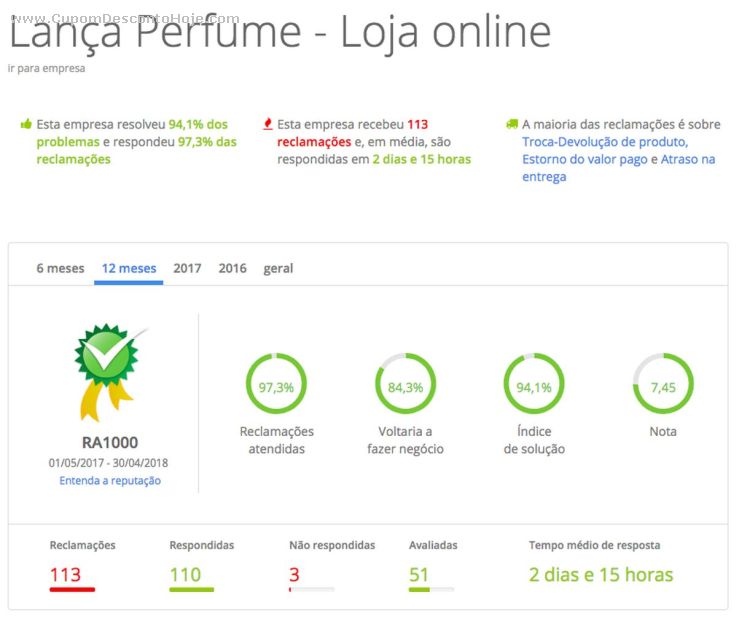Screen dimensions: 737x617
Task: Select the 12 meses tab
Action: (x=129, y=268)
